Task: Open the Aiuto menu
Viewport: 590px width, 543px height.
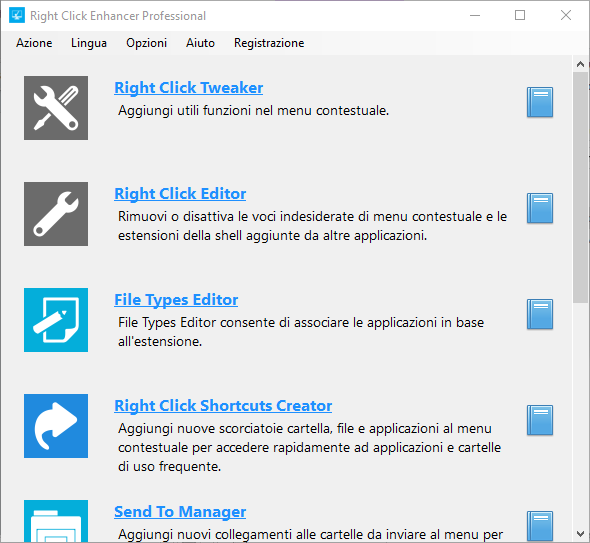Action: click(x=200, y=43)
